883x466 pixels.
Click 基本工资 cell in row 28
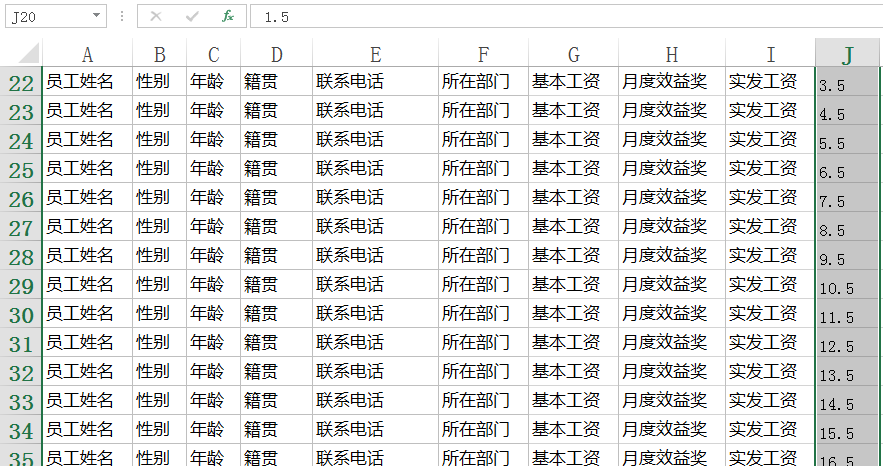click(574, 256)
